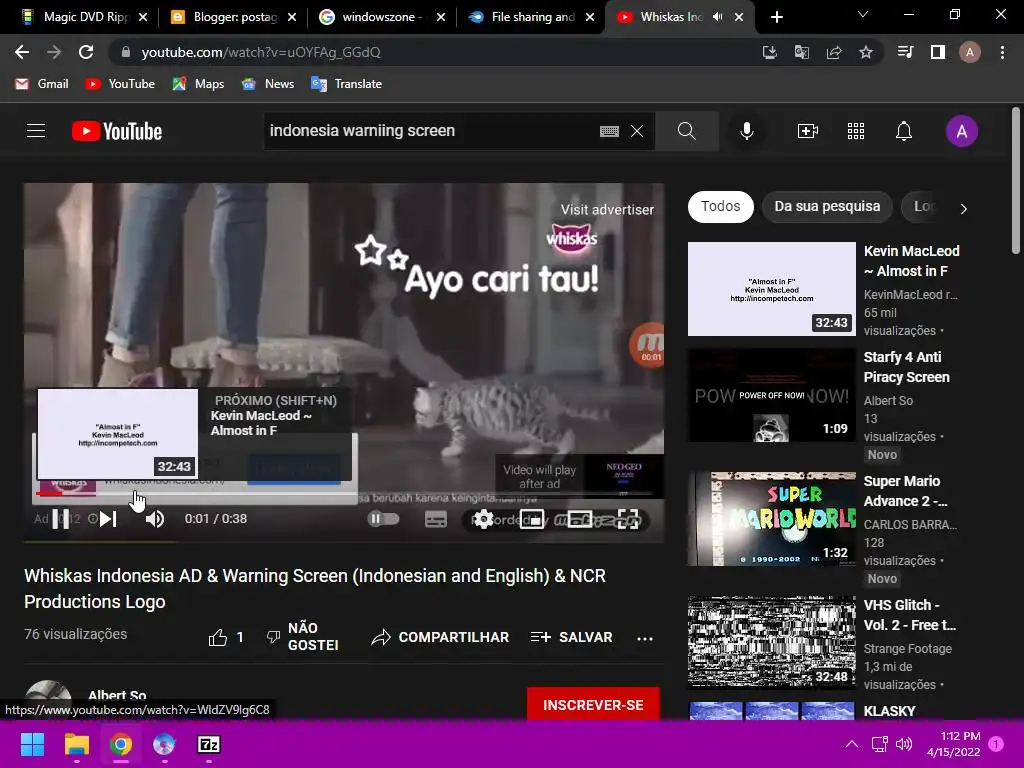Select the Da sua pesquisa chip
1024x768 pixels.
pyautogui.click(x=827, y=206)
